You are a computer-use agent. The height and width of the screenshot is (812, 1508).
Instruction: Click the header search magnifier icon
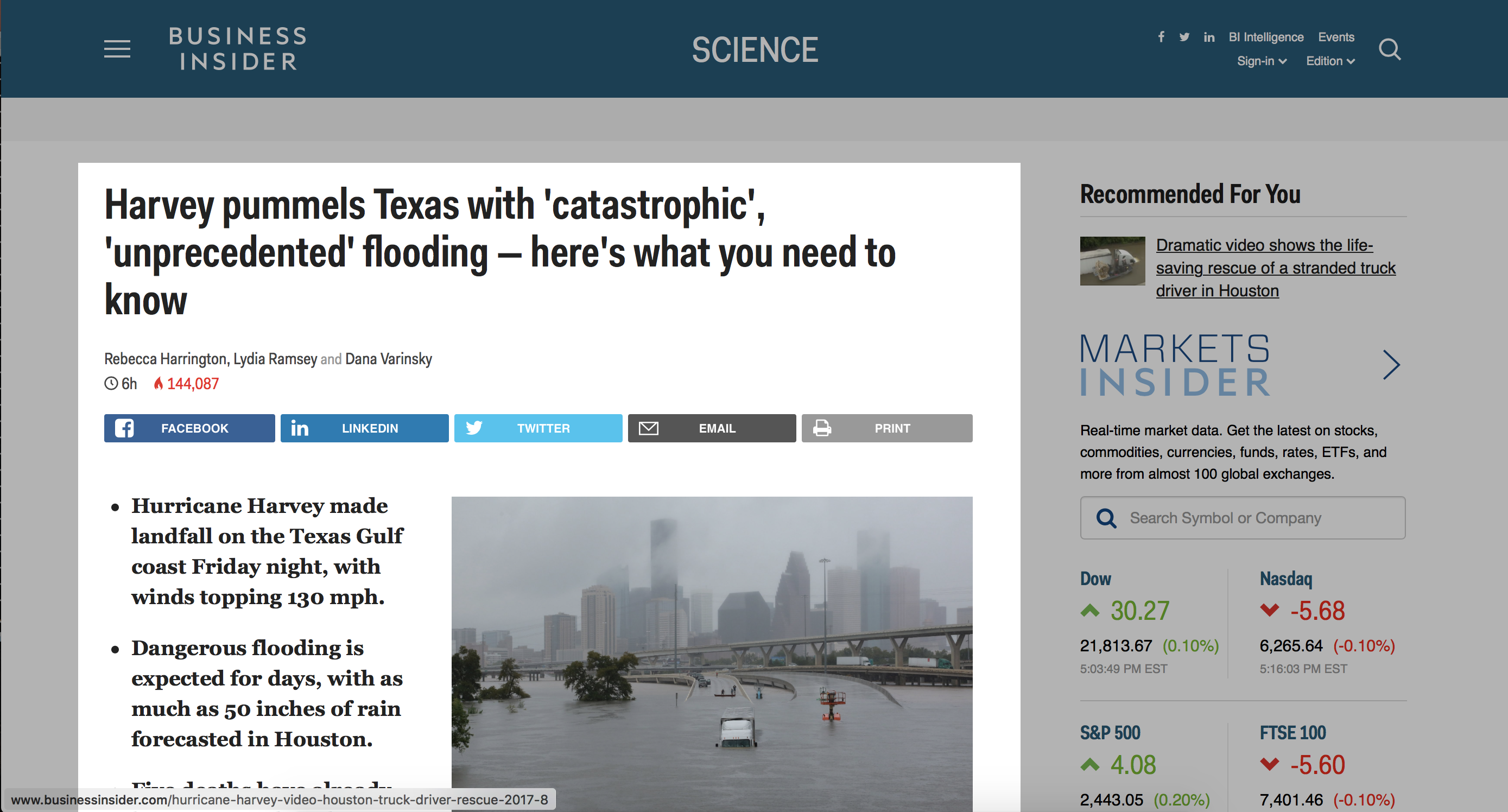tap(1389, 49)
